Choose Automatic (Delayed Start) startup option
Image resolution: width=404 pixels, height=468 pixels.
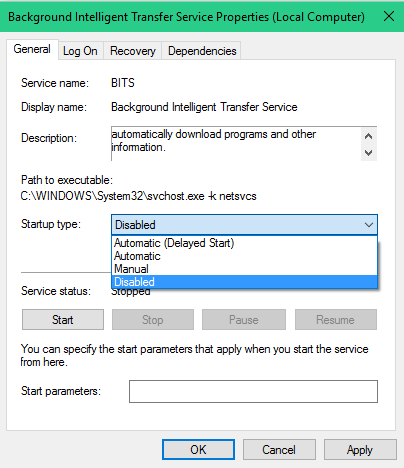(x=244, y=243)
